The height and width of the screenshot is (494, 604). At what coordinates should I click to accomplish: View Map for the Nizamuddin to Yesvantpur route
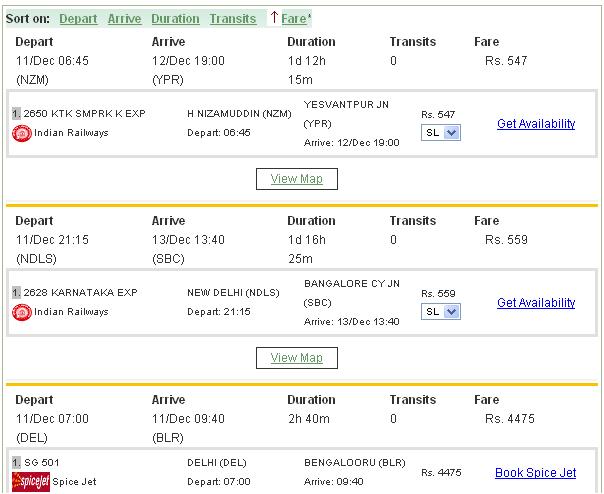pyautogui.click(x=297, y=179)
